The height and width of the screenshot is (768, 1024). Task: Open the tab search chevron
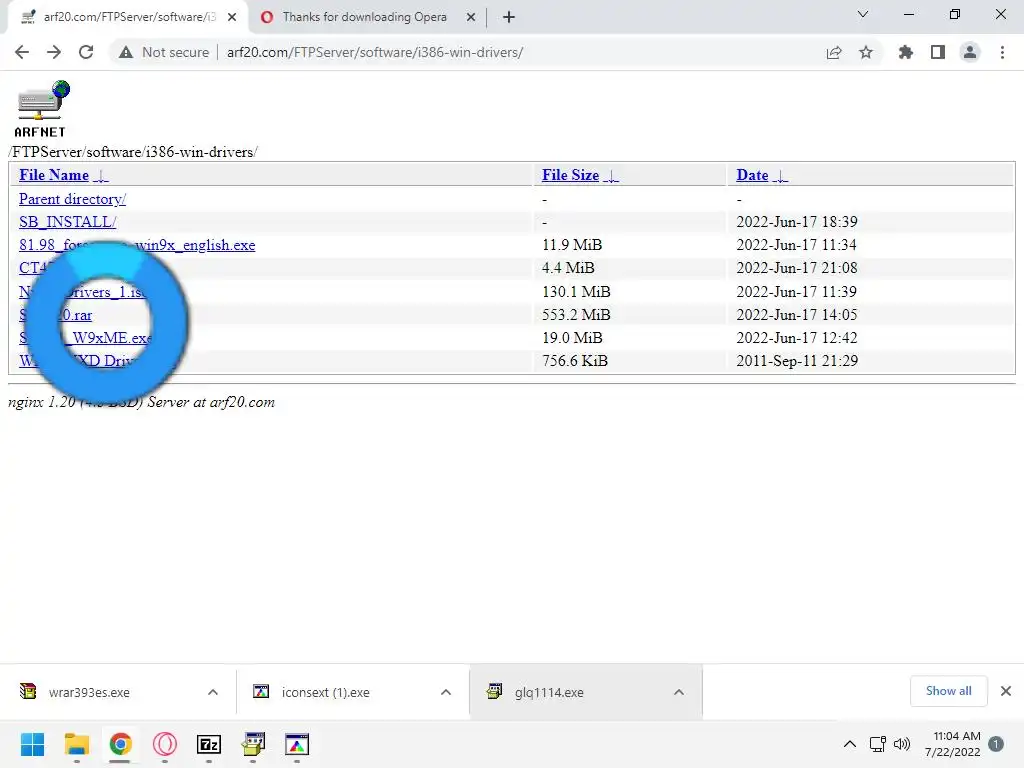point(863,14)
